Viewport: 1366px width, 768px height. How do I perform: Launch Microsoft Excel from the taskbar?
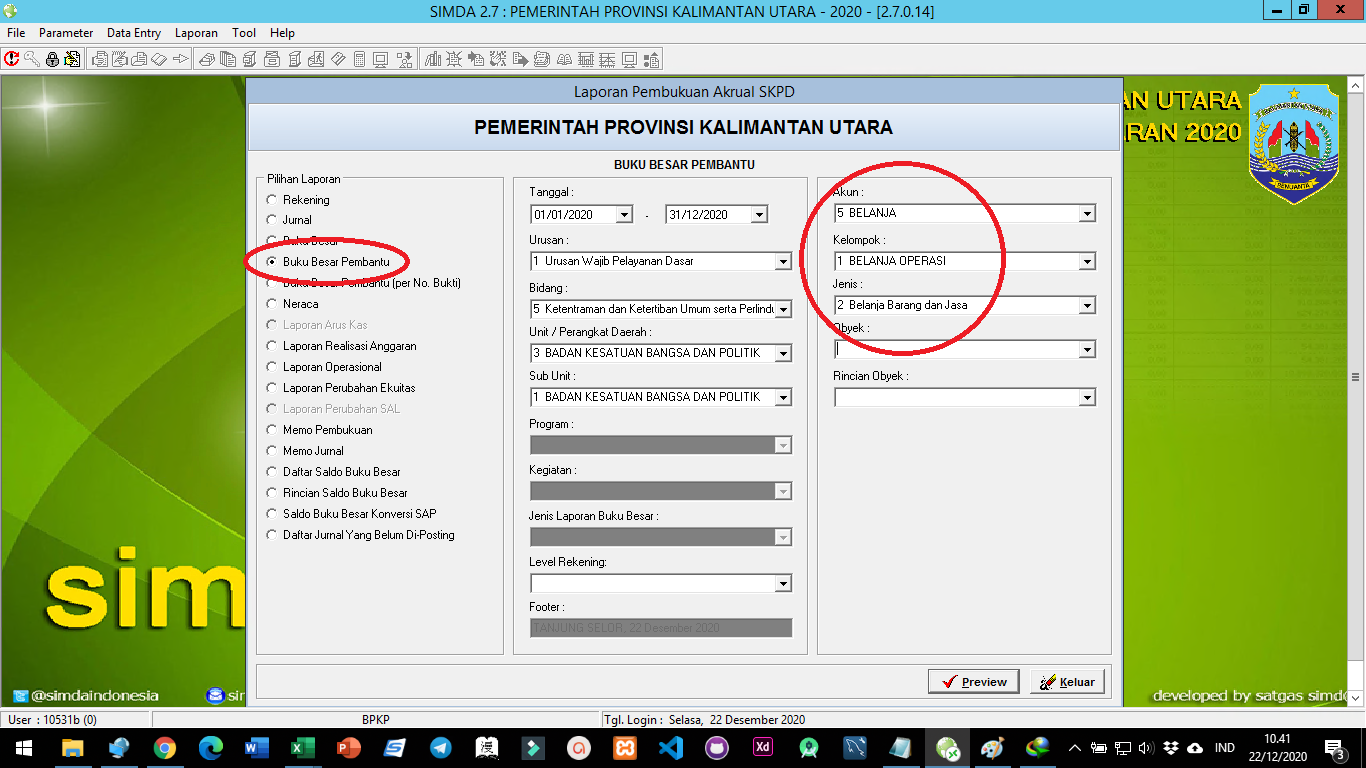(303, 748)
